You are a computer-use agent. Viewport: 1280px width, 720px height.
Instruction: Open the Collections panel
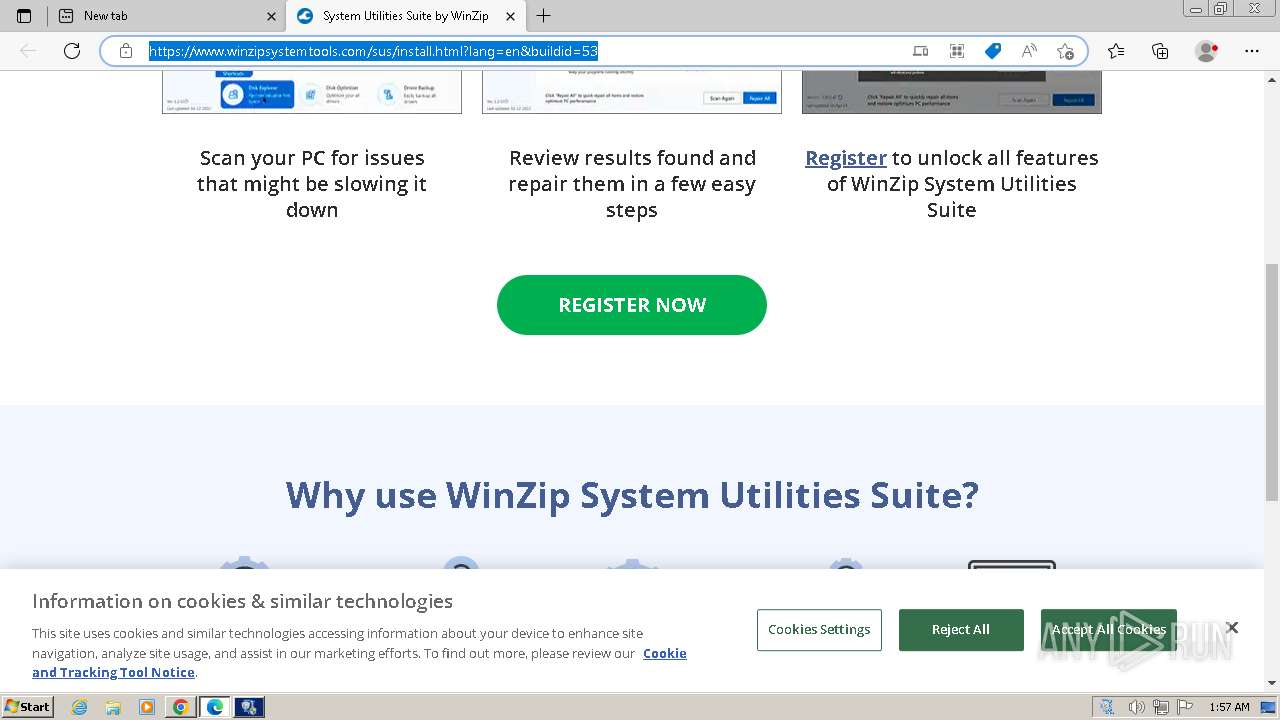1160,51
